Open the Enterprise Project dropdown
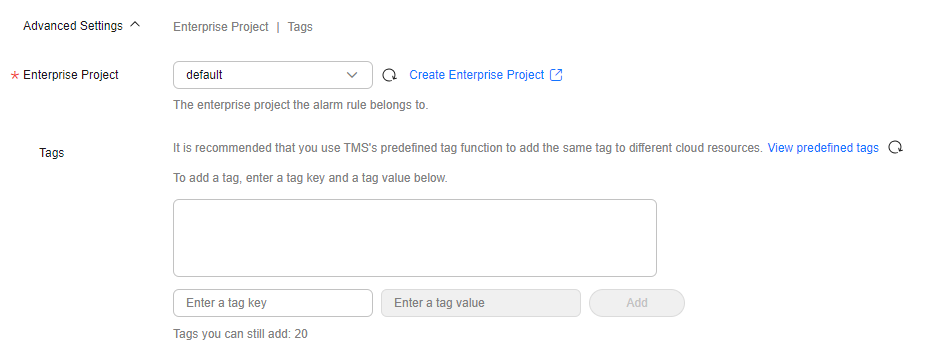 (273, 75)
